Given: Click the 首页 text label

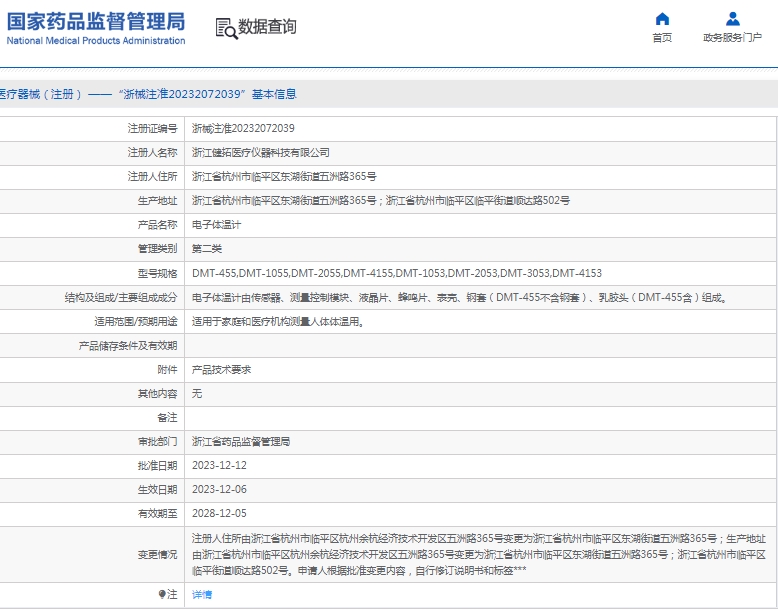Looking at the screenshot, I should (x=662, y=38).
